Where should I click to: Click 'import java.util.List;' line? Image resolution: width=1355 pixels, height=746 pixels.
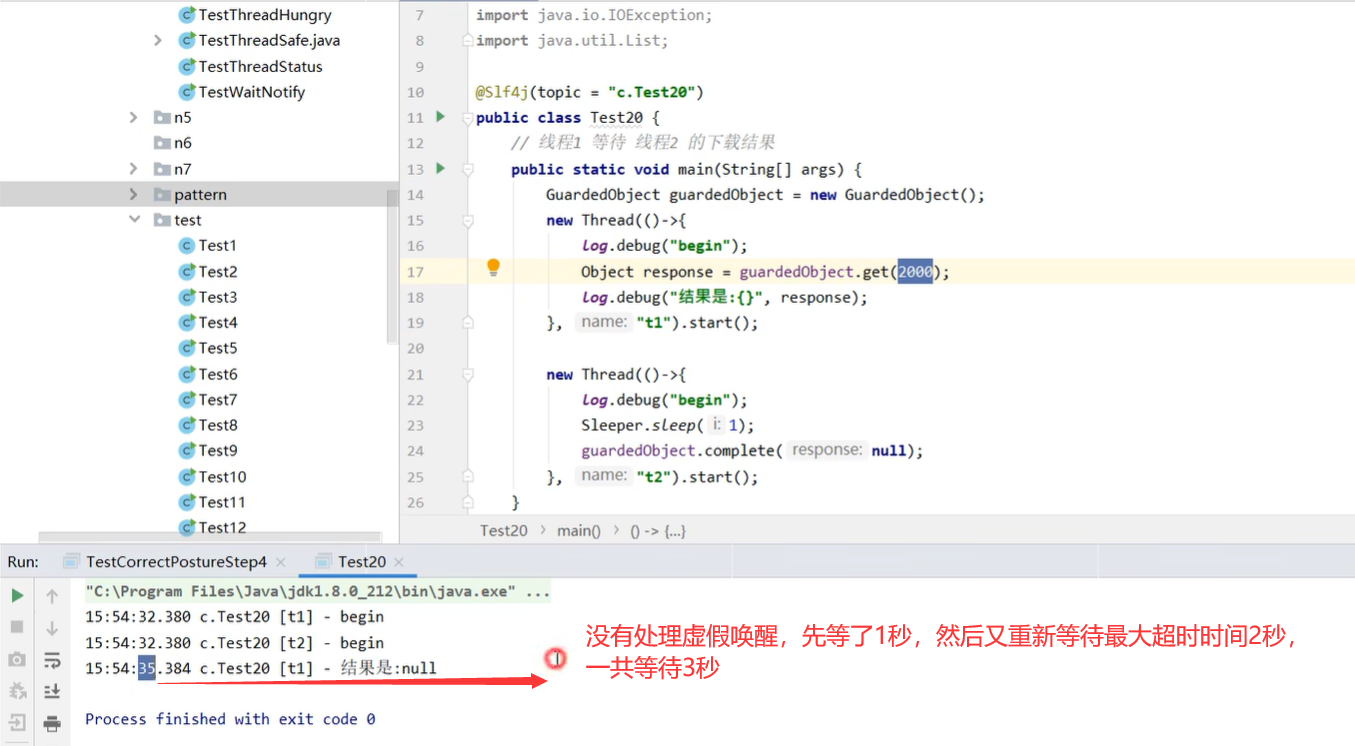572,40
